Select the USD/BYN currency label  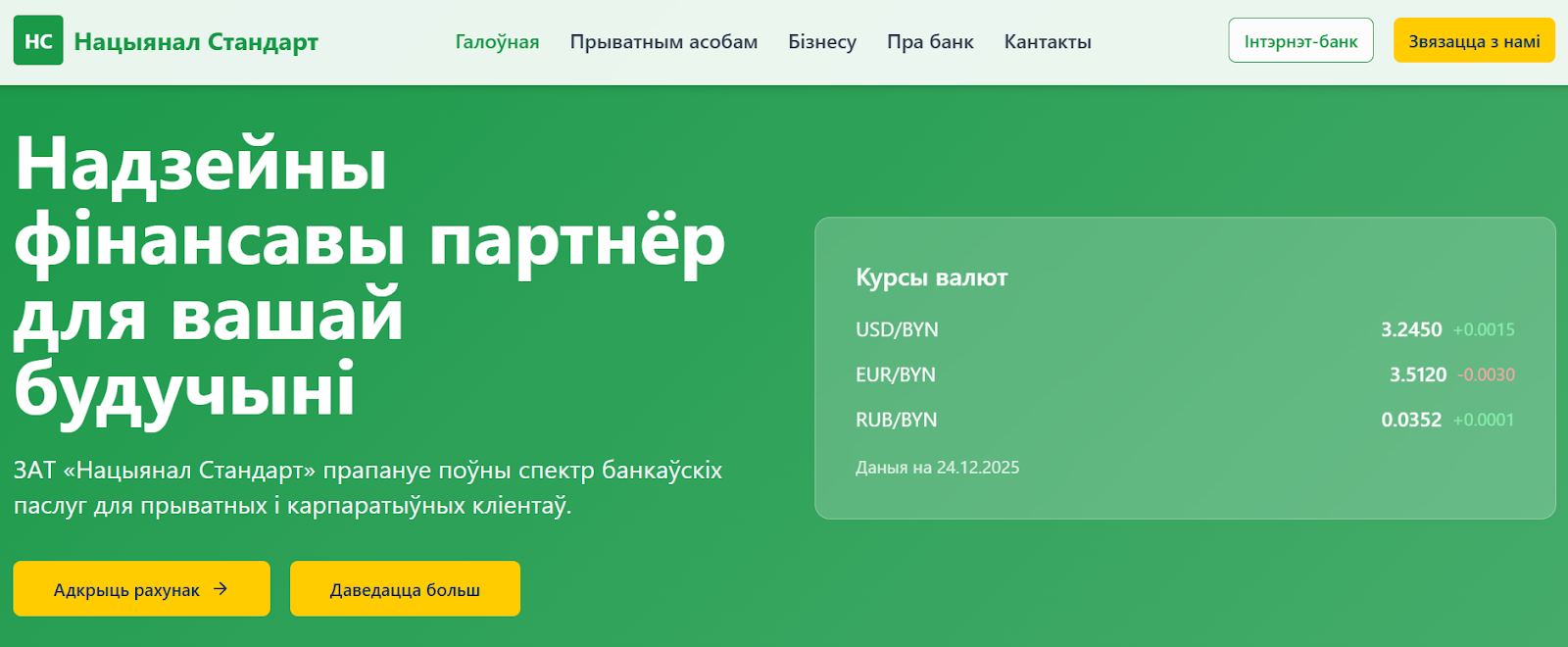897,330
